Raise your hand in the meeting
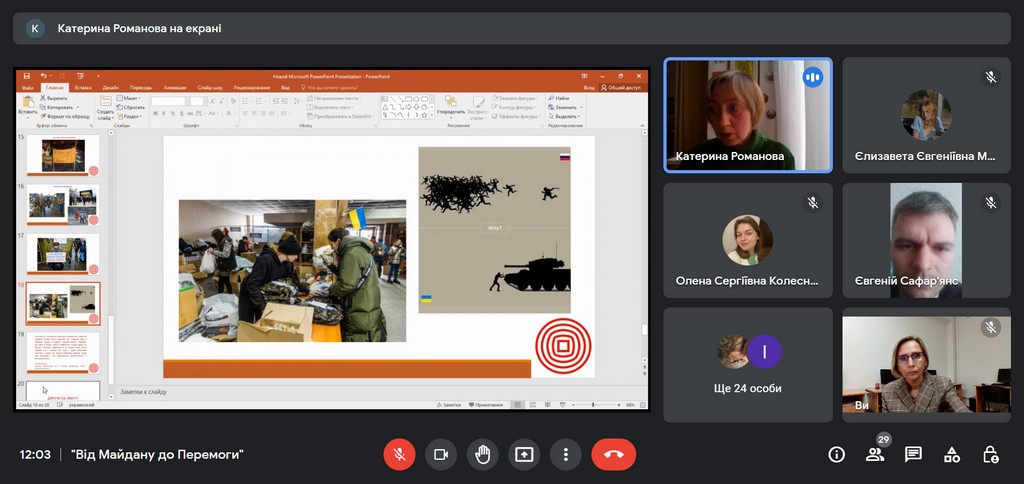 coord(482,454)
